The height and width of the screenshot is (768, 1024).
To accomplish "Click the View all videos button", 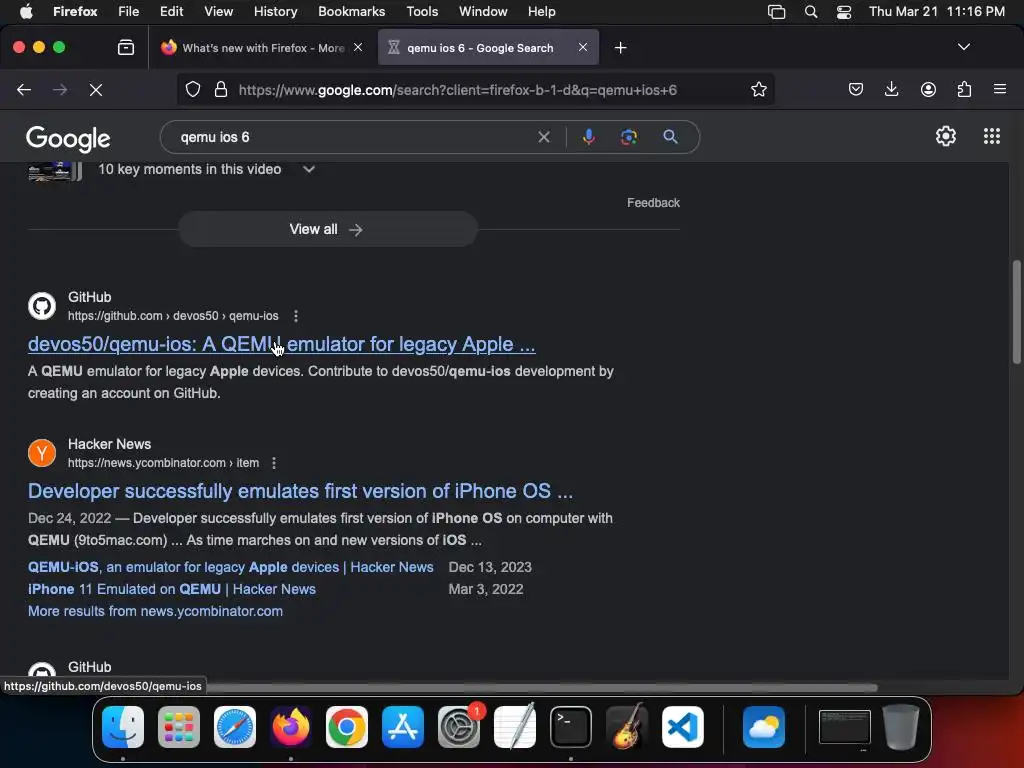I will 328,229.
